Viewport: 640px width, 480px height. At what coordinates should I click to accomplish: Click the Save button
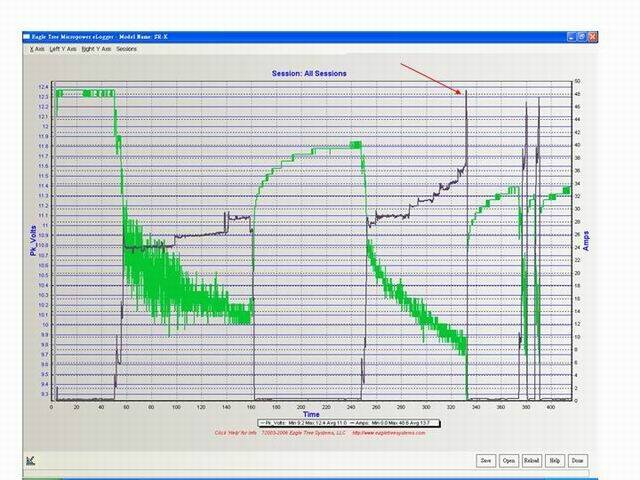point(486,460)
